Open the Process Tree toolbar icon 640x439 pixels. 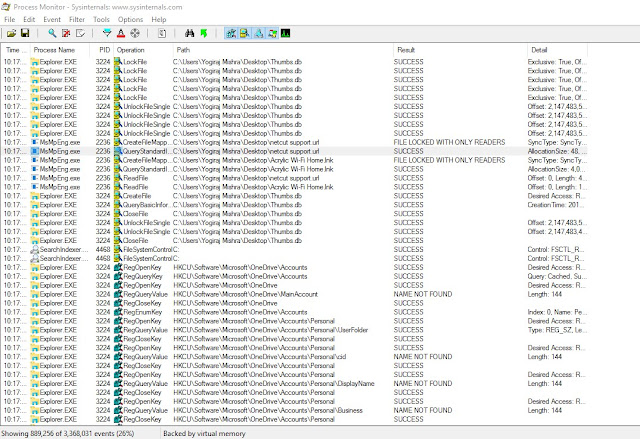[x=162, y=33]
